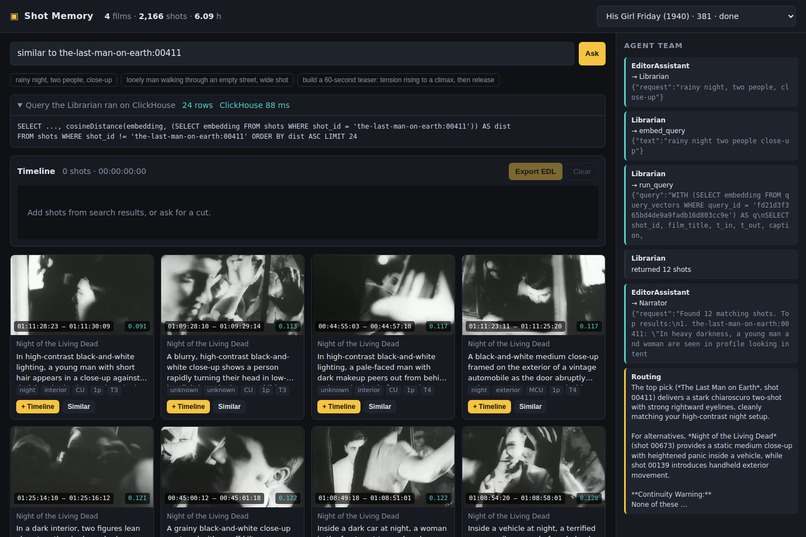Click the 'MCU' tag on automobile shot card
Image resolution: width=806 pixels, height=537 pixels.
tap(536, 390)
